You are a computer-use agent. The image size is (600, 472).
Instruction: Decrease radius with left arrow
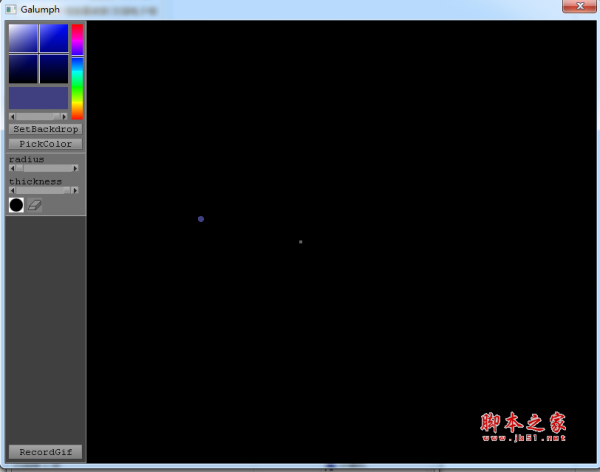point(12,168)
